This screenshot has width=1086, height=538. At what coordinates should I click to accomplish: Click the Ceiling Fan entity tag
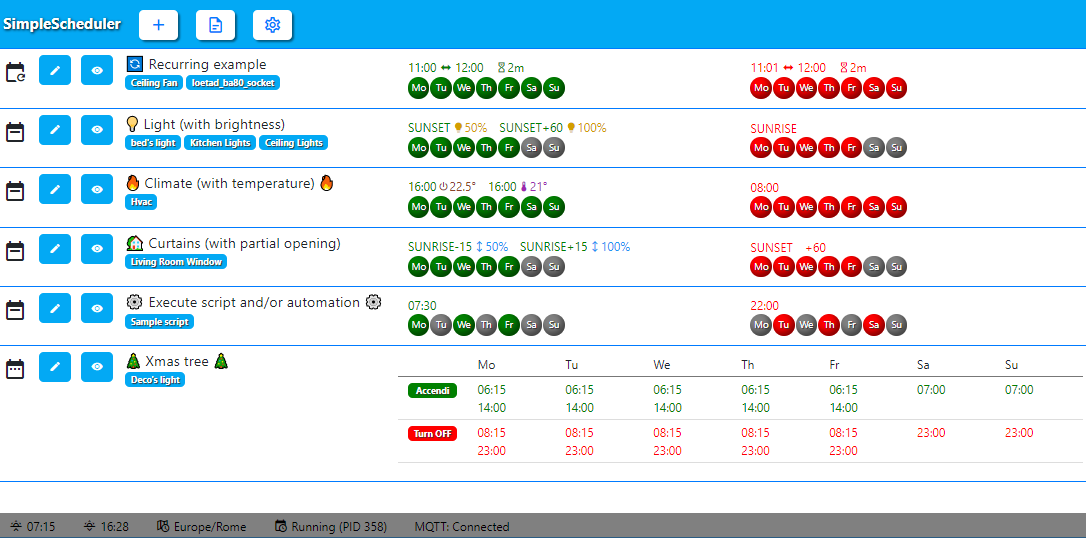click(154, 83)
